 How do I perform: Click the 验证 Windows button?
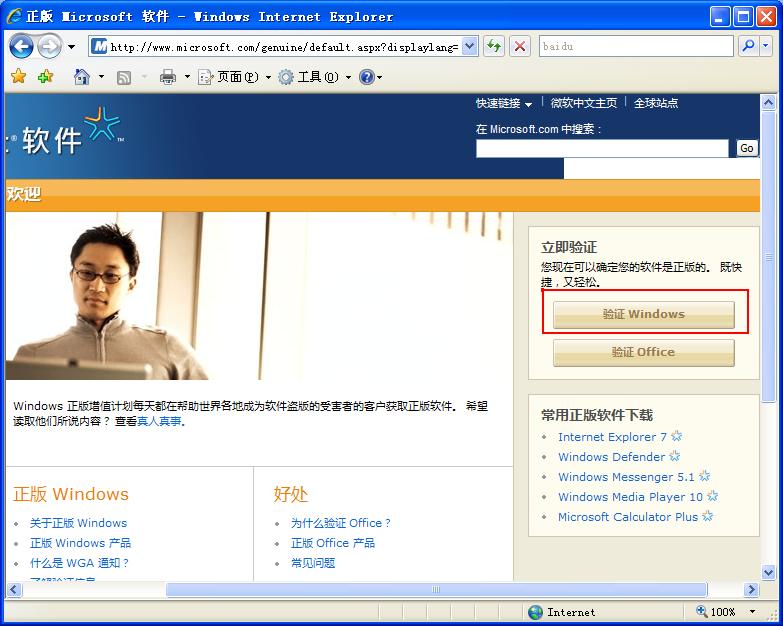point(644,314)
